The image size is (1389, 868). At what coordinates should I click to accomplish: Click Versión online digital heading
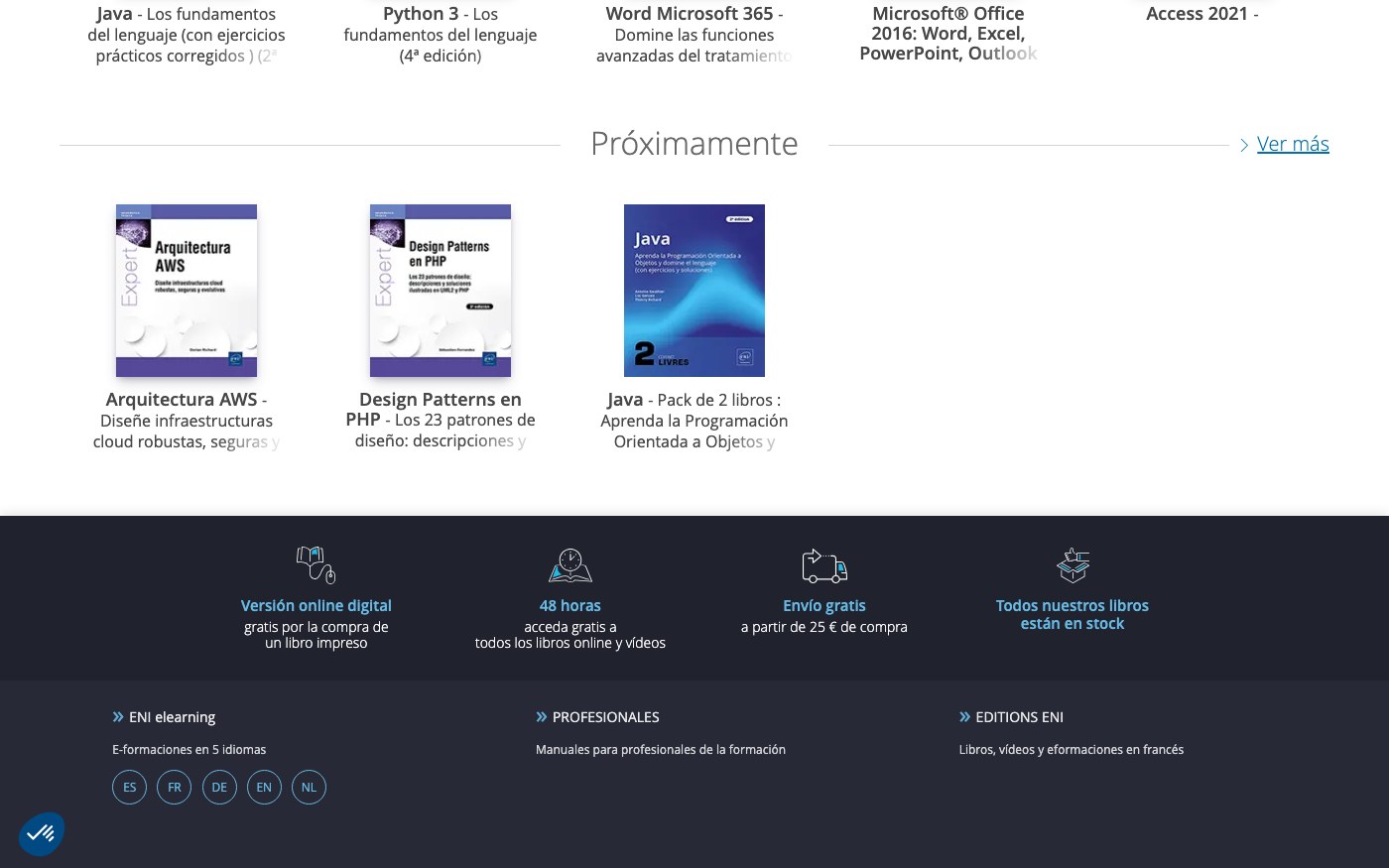pos(316,605)
